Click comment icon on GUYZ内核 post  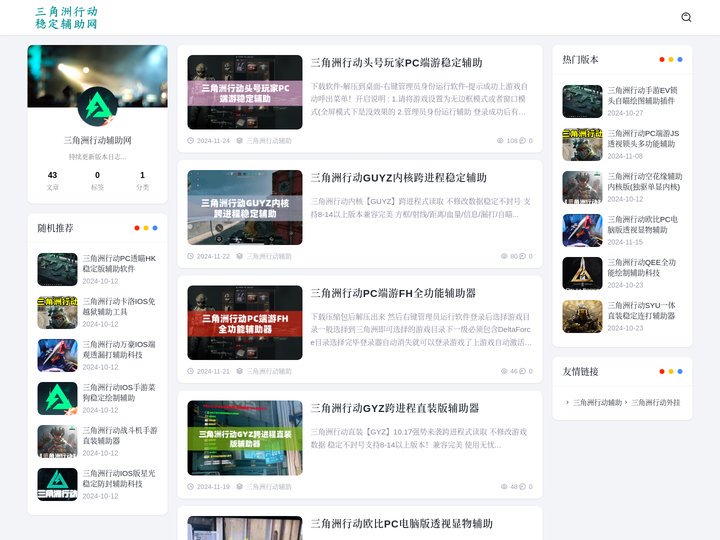(523, 256)
